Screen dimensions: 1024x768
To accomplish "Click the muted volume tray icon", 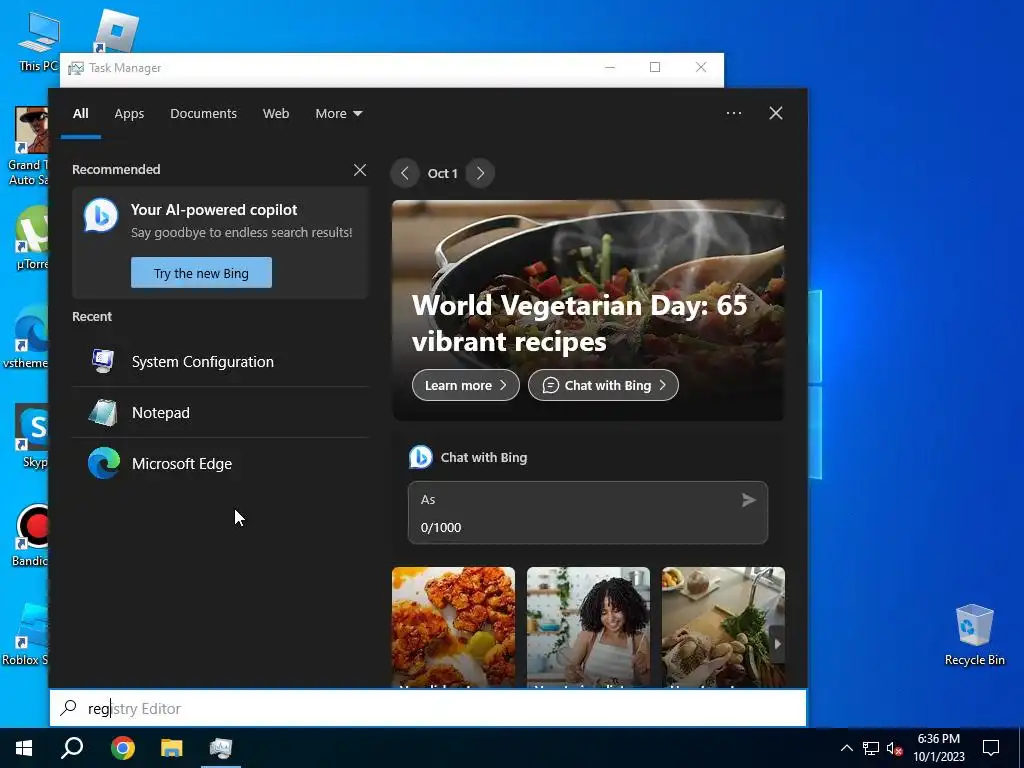I will point(895,748).
